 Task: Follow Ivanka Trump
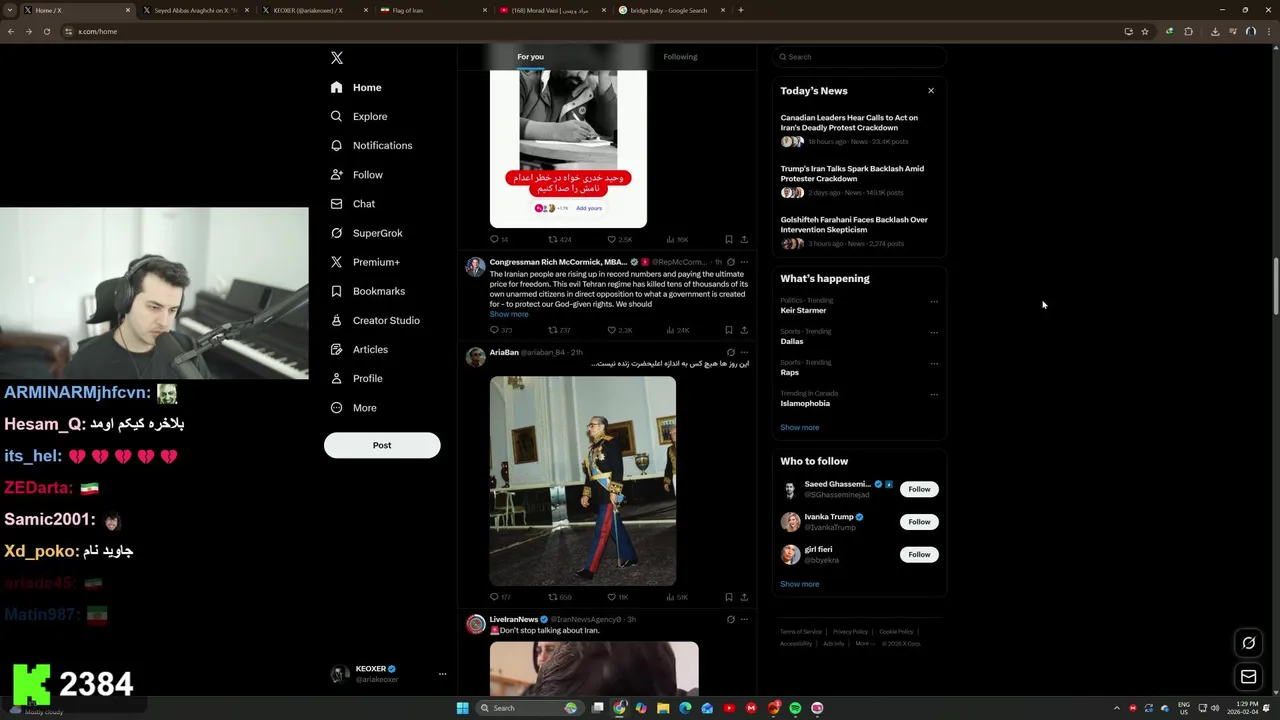point(919,522)
